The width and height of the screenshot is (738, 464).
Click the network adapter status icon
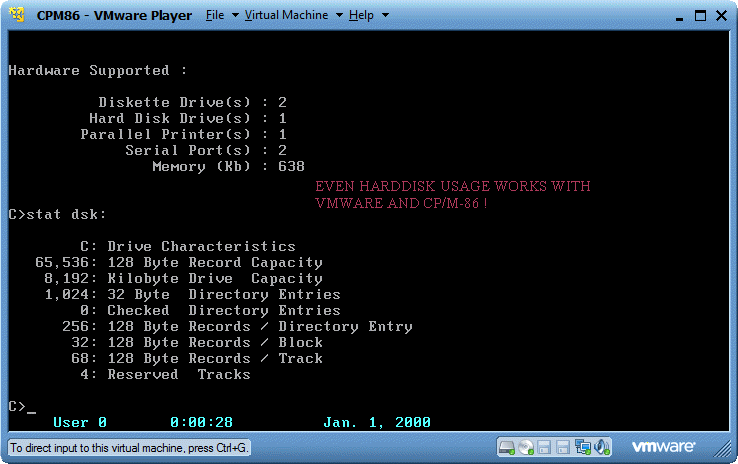pyautogui.click(x=583, y=447)
